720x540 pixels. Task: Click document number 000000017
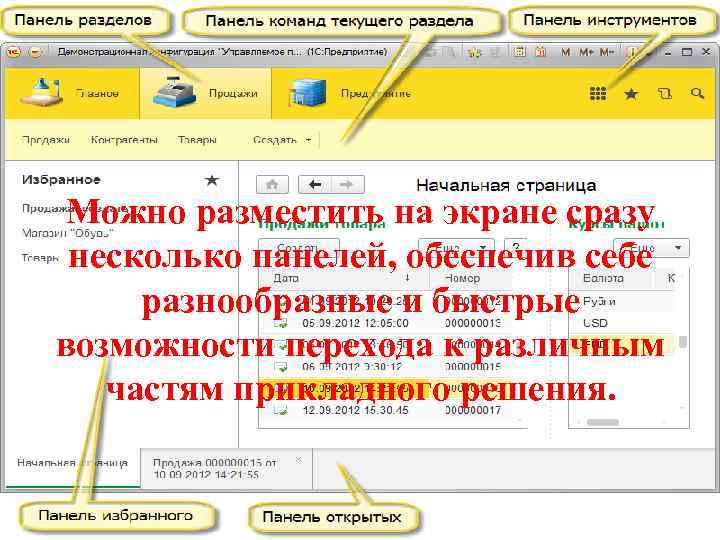tap(473, 410)
